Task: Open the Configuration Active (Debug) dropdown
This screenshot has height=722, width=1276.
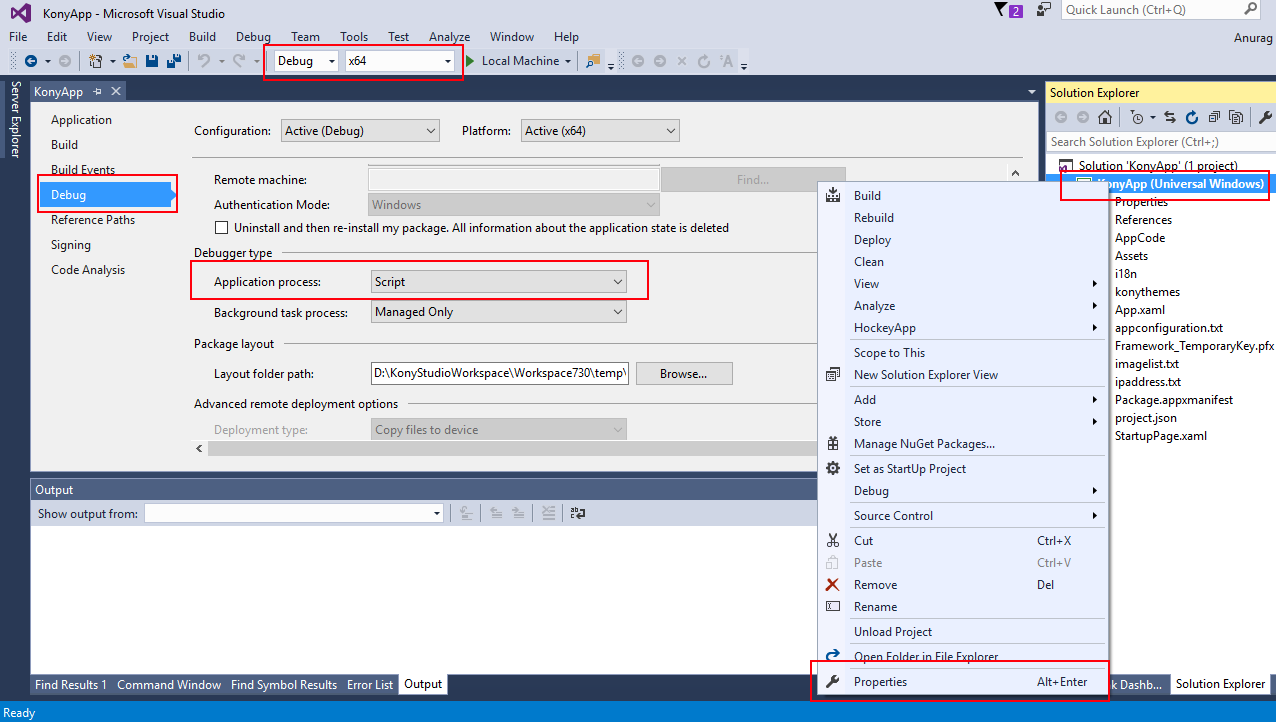Action: point(360,130)
